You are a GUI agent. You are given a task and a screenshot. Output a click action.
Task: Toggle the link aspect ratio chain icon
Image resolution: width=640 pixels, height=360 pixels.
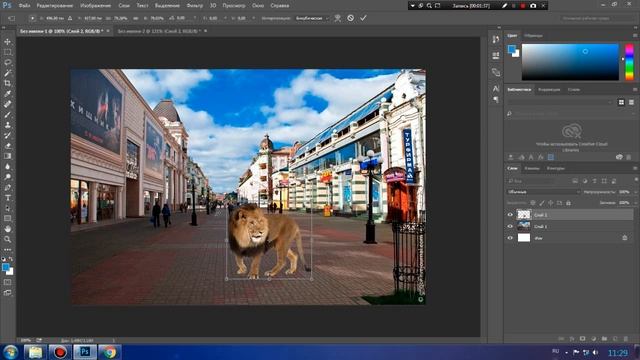point(136,18)
